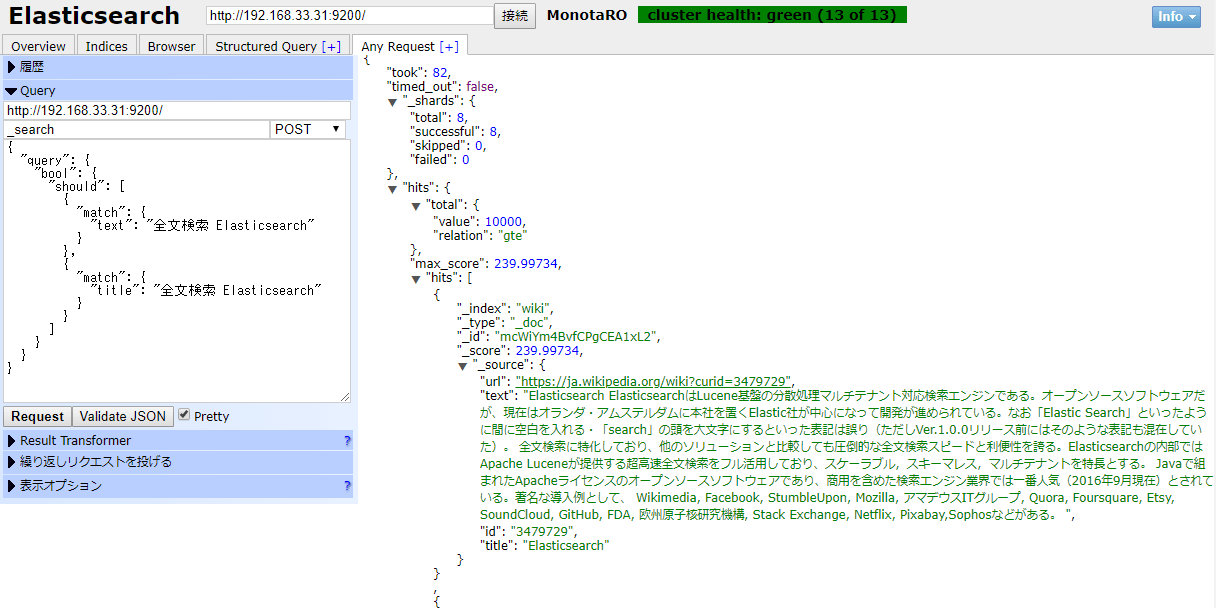Switch to the Browser tab
1216x608 pixels.
pyautogui.click(x=170, y=45)
